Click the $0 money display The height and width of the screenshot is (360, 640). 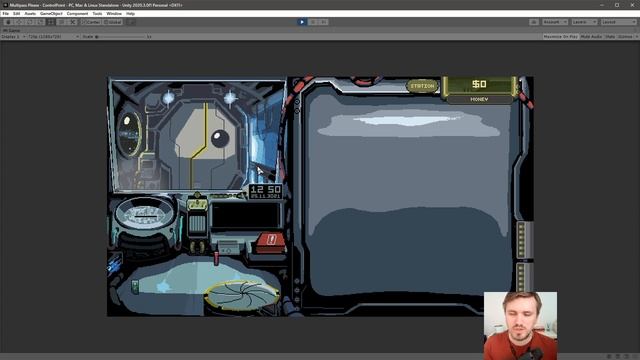tap(479, 84)
